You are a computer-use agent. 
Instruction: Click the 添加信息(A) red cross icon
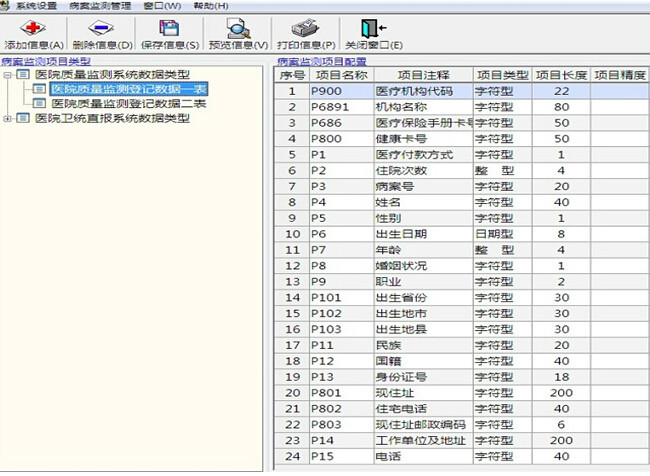pyautogui.click(x=33, y=28)
